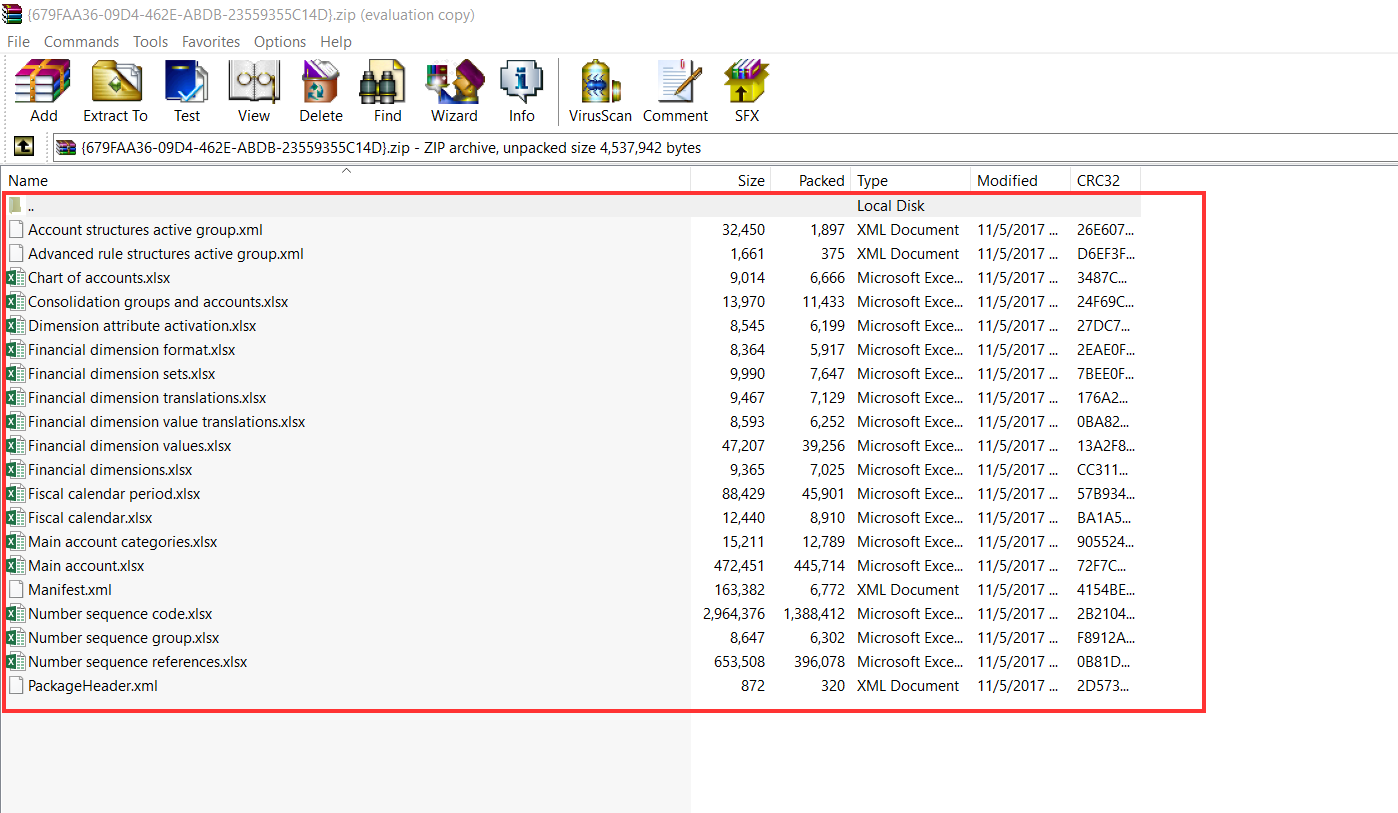The width and height of the screenshot is (1398, 813).
Task: Launch the Wizard toolbar icon
Action: click(454, 90)
